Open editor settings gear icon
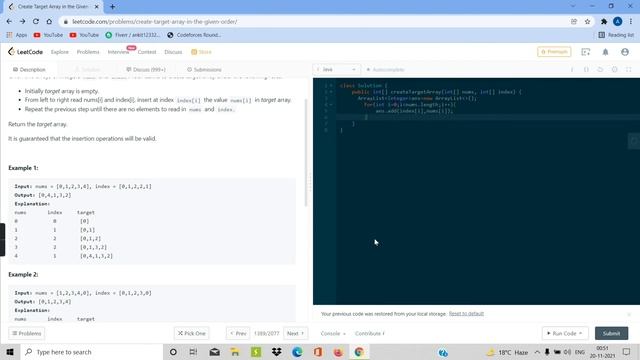This screenshot has height=360, width=640. 614,70
